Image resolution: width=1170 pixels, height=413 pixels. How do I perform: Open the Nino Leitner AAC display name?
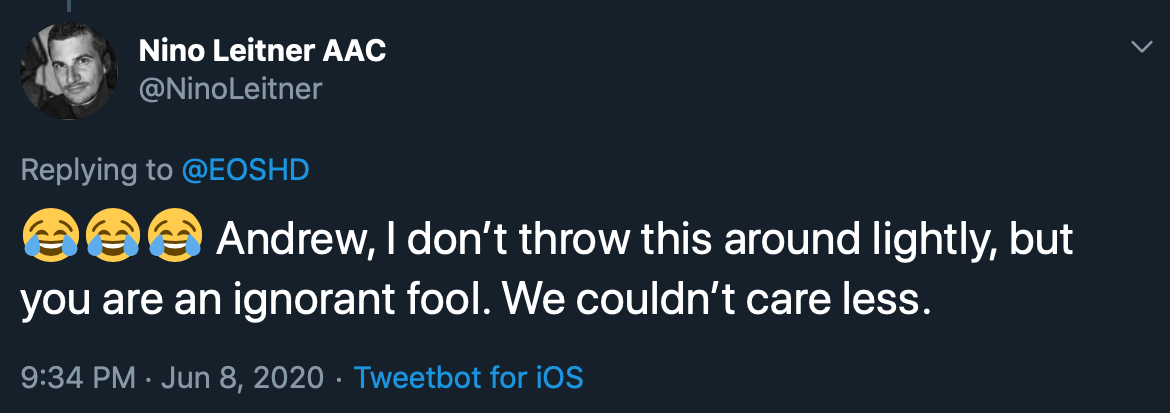(x=261, y=50)
